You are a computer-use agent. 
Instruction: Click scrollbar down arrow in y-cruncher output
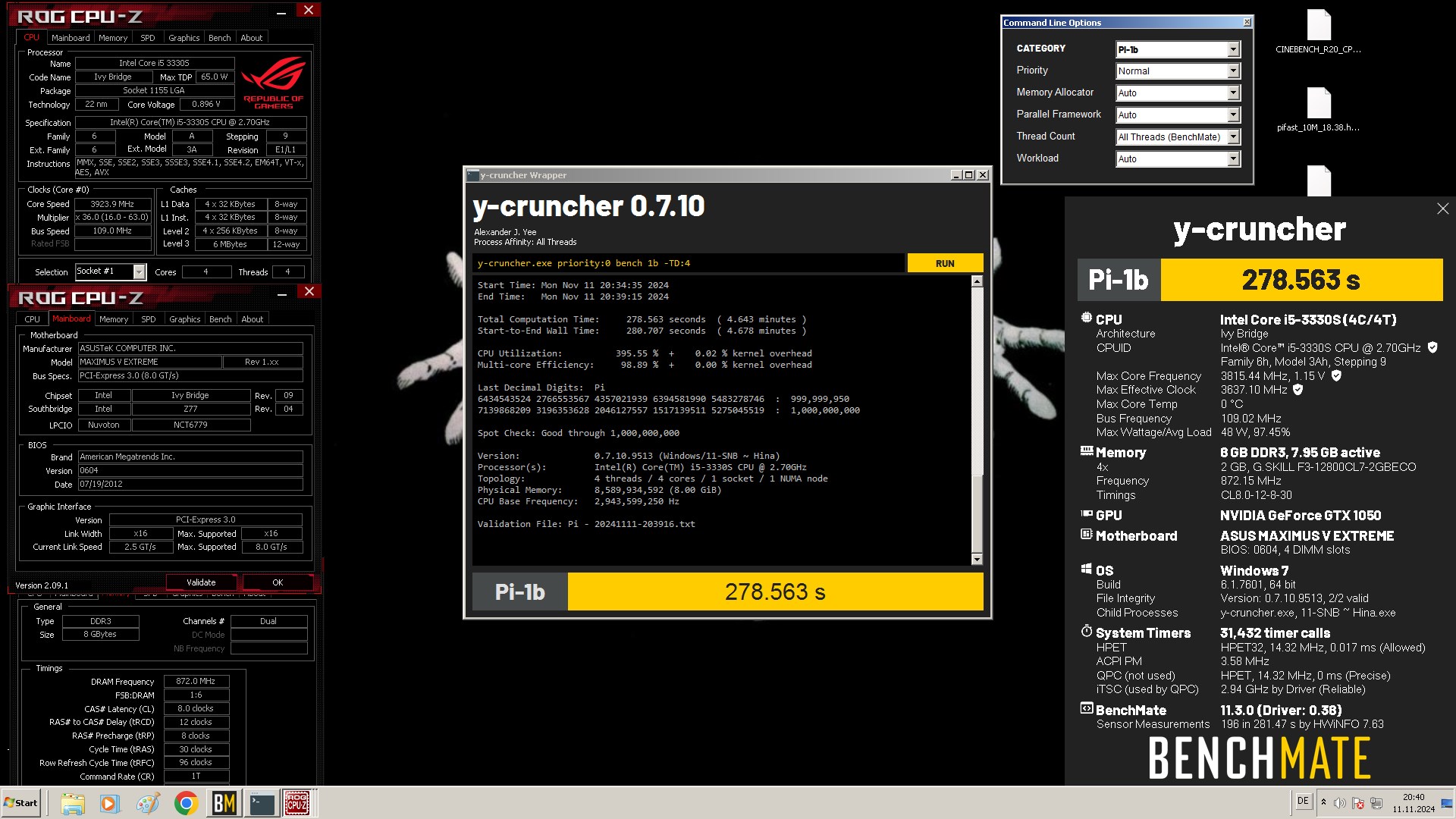click(977, 559)
